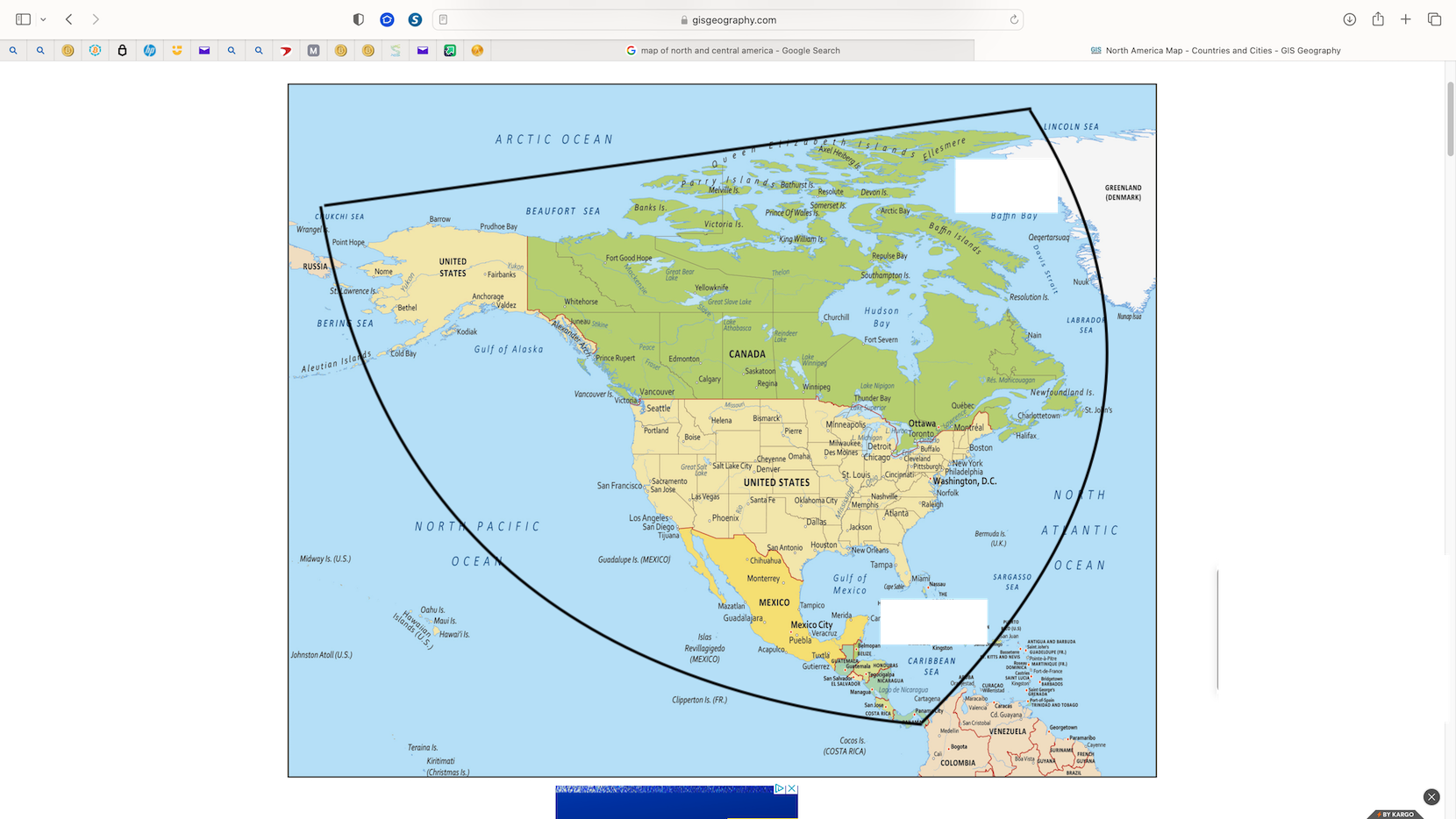Image resolution: width=1456 pixels, height=819 pixels.
Task: Open the Share menu
Action: point(1378,19)
